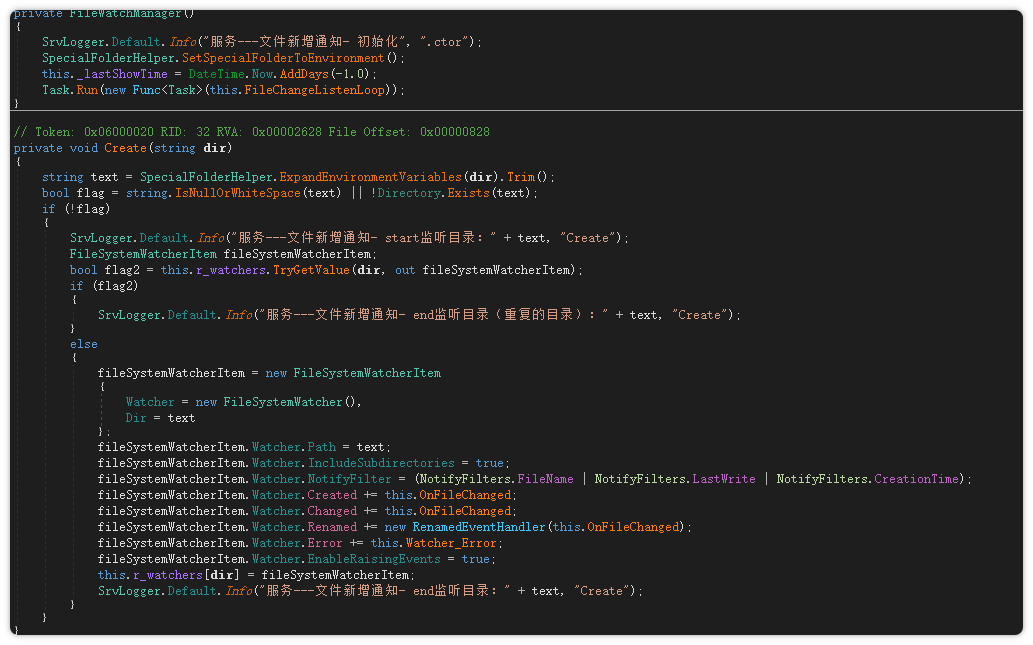Click the _lastShowTime field reference
Image resolution: width=1033 pixels, height=645 pixels.
click(114, 74)
